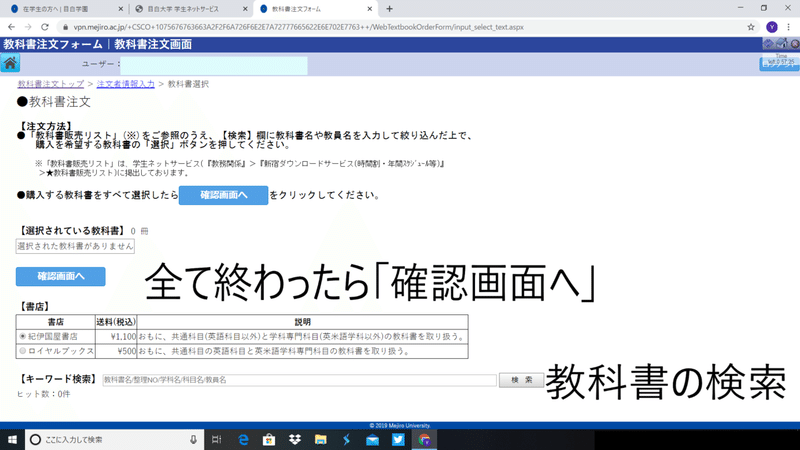The height and width of the screenshot is (450, 800).
Task: Select the 紀伊國屋書店 bookstore radio button
Action: click(x=22, y=337)
